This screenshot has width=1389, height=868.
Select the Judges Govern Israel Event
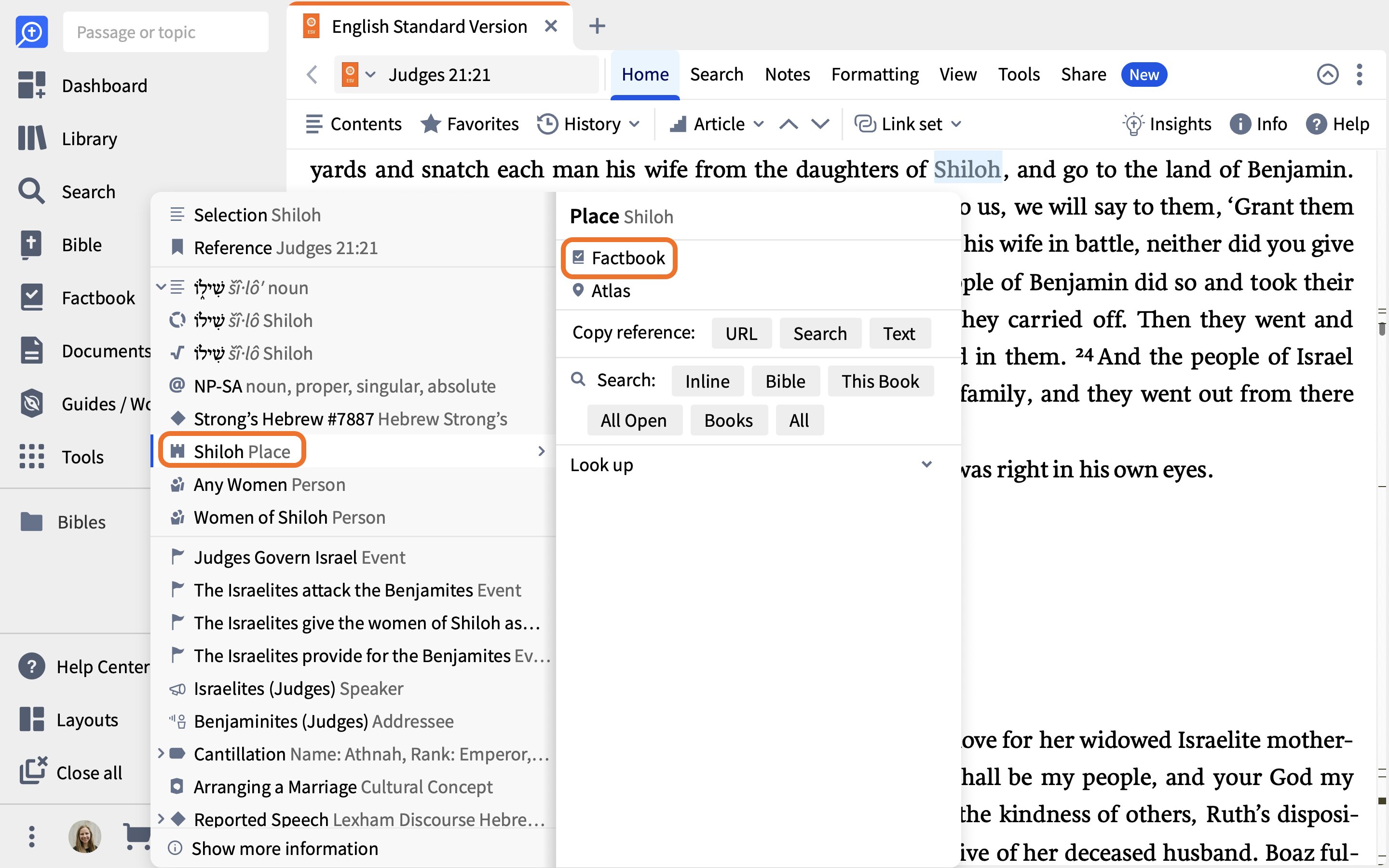(x=353, y=557)
